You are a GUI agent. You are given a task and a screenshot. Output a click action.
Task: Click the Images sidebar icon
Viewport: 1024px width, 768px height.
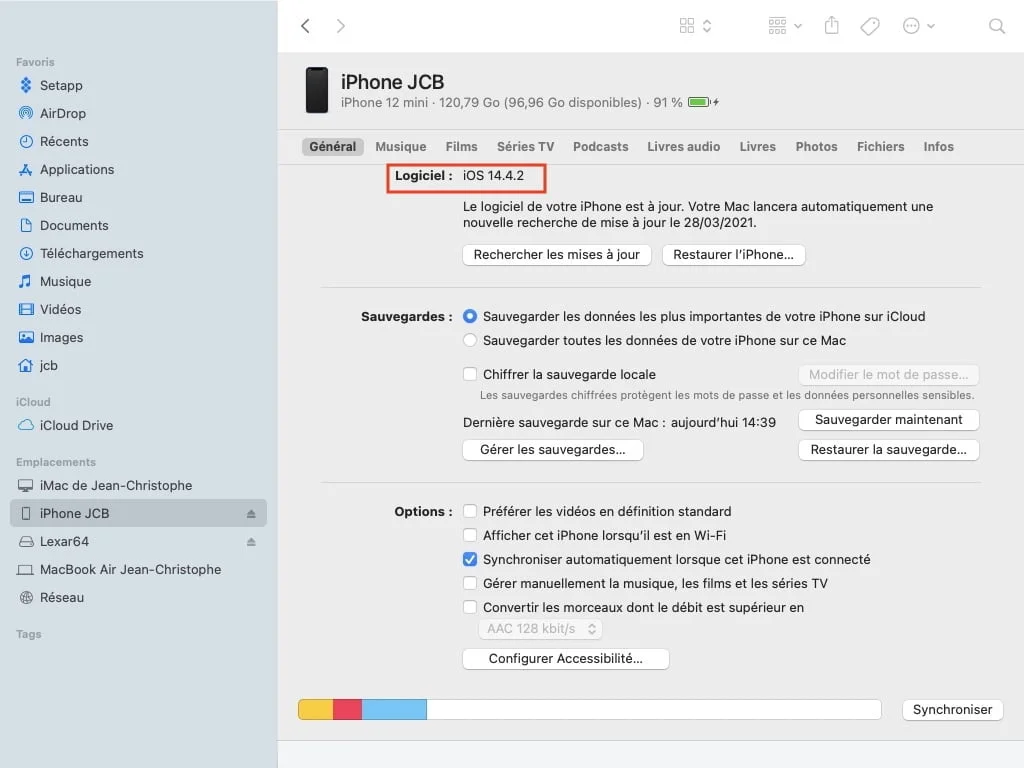tap(25, 338)
